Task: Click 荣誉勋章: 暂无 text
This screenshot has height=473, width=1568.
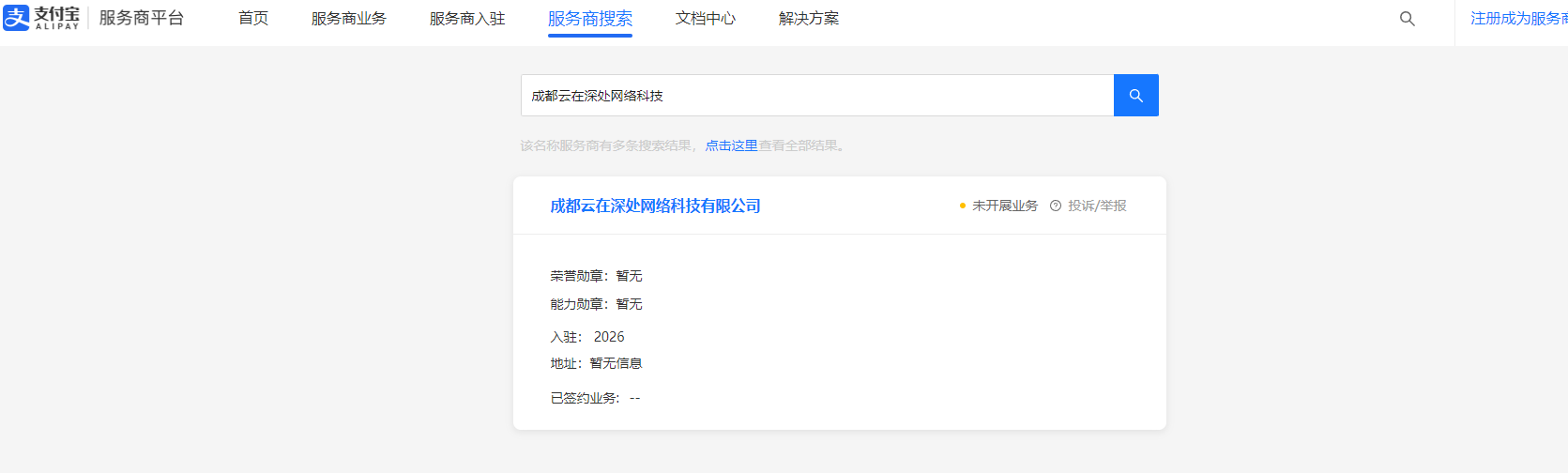Action: [597, 276]
